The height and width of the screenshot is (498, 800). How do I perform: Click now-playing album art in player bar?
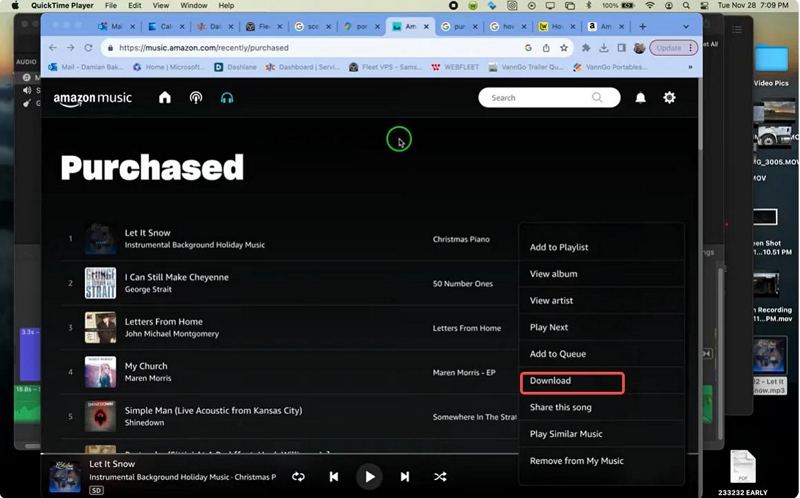coord(65,477)
